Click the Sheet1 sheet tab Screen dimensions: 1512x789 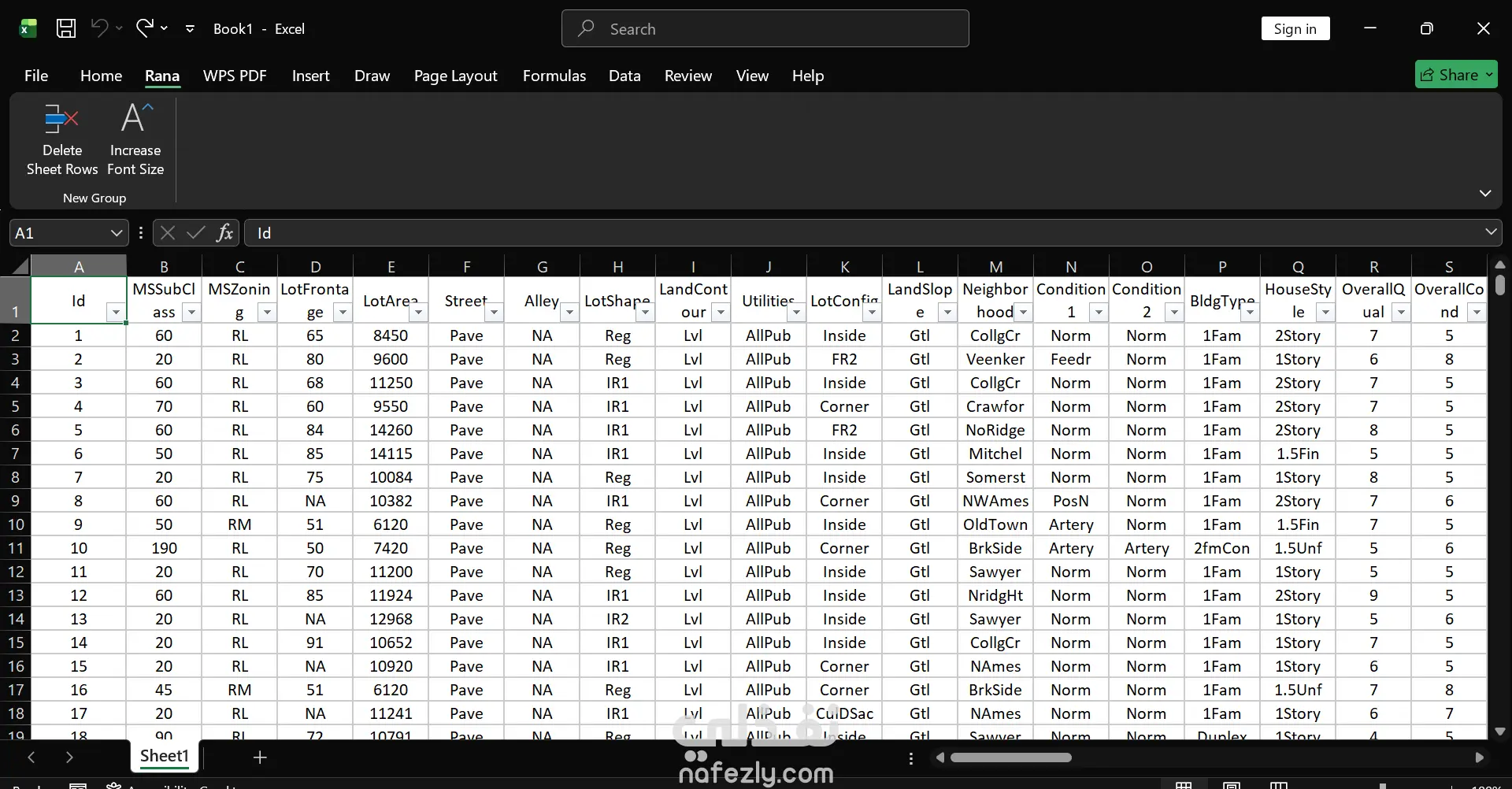point(164,756)
